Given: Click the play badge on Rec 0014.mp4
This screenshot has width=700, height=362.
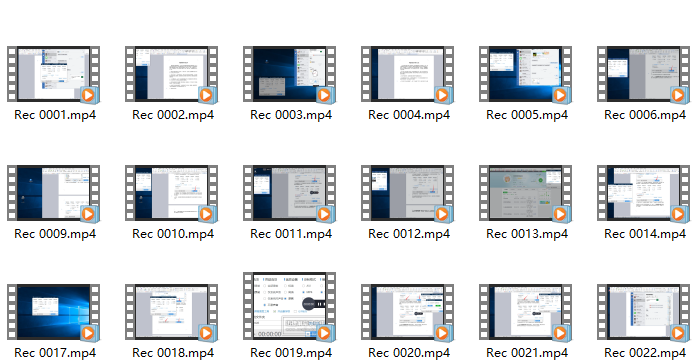Looking at the screenshot, I should [x=679, y=214].
